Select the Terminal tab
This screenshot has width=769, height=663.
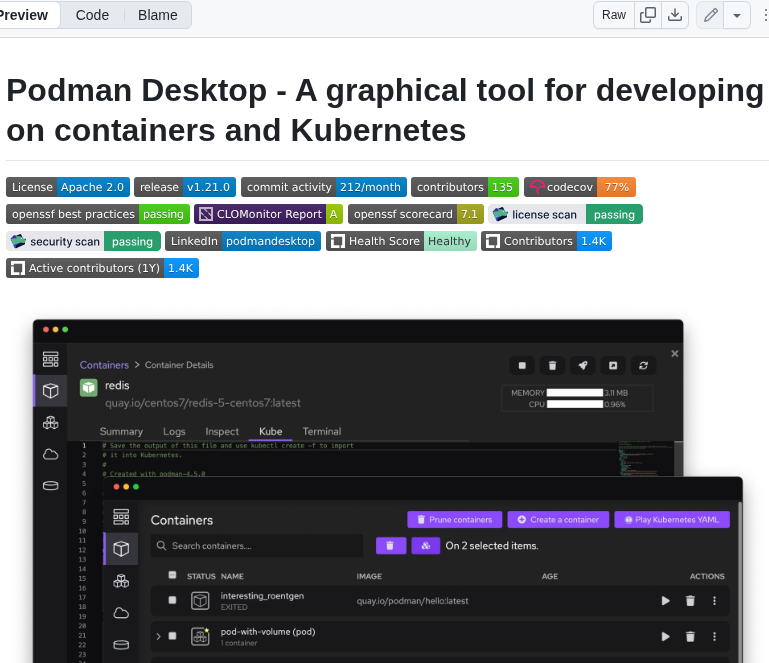(322, 432)
